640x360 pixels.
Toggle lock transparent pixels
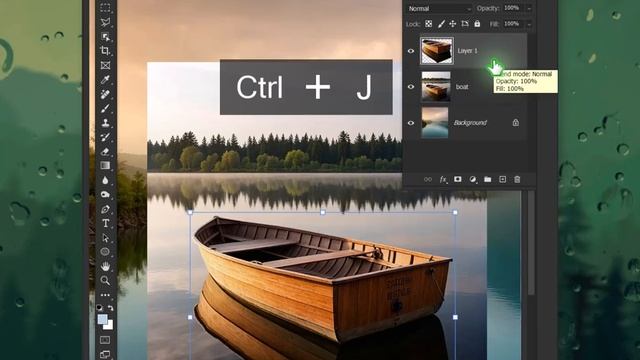tap(429, 24)
